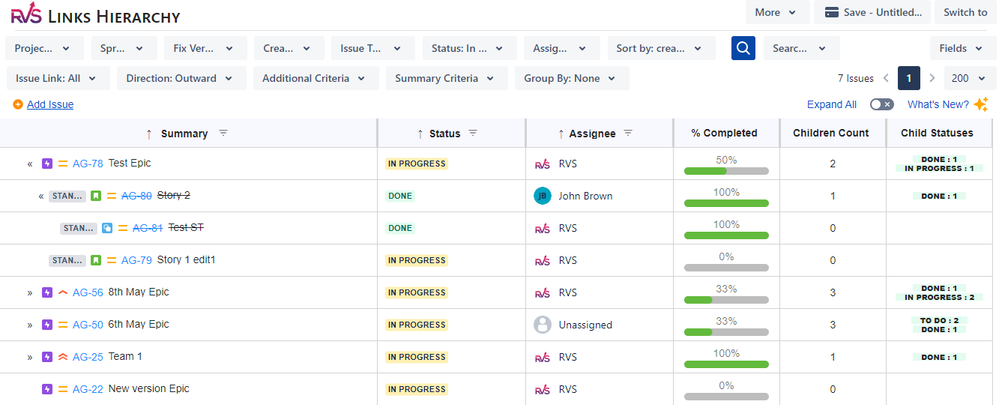The image size is (999, 405).
Task: Click the purple epic icon for AG-78
Action: coord(46,163)
